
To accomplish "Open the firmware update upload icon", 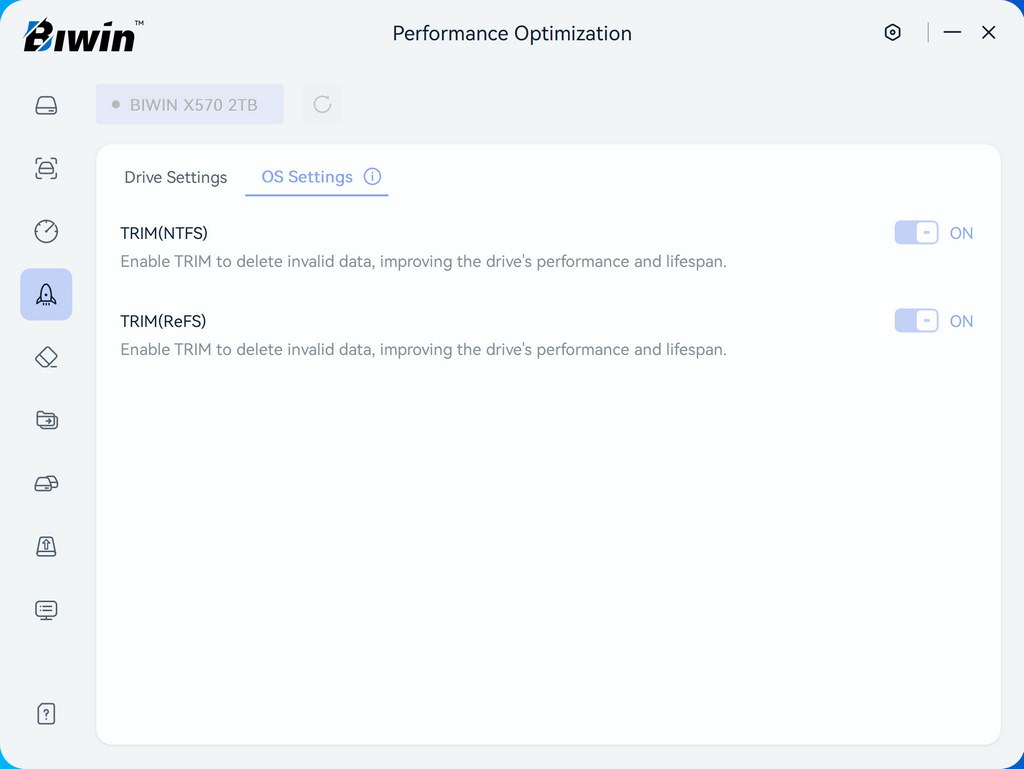I will 46,546.
